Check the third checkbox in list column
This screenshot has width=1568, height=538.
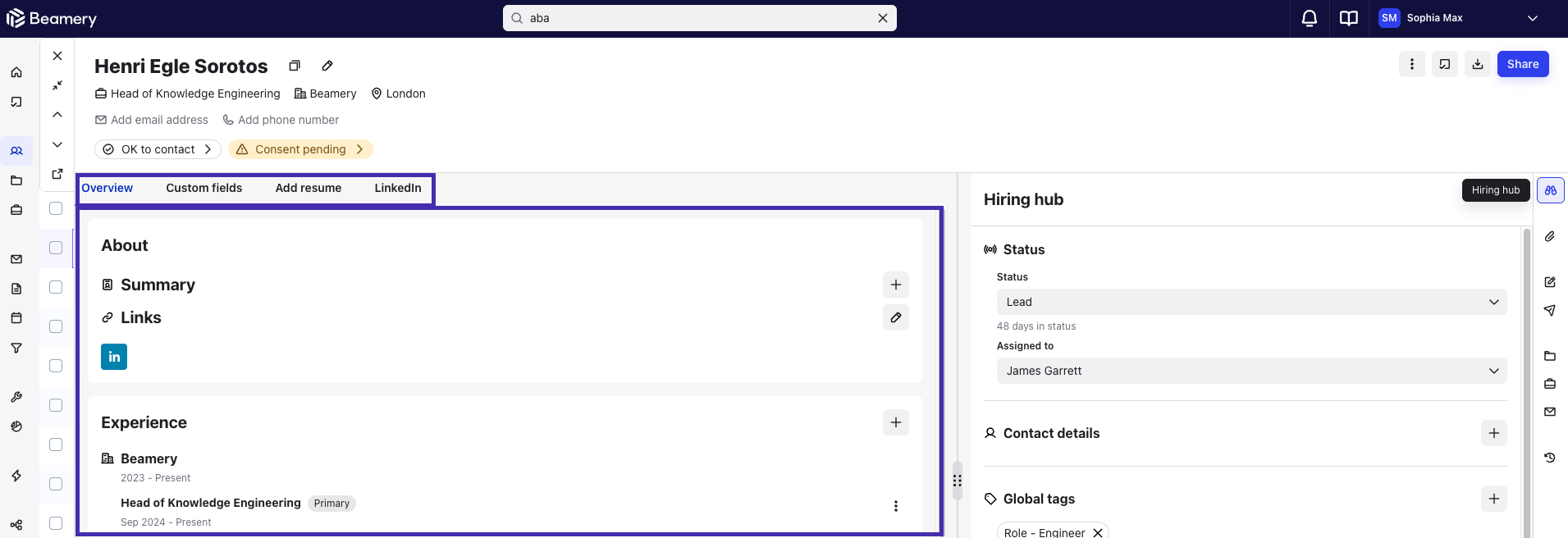coord(56,287)
